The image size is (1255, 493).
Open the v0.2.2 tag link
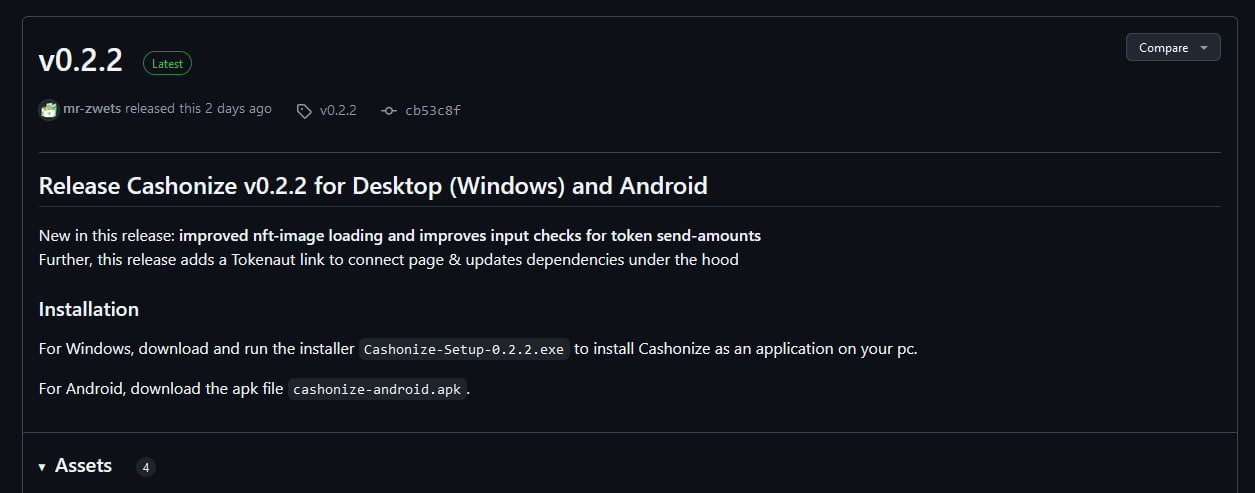pyautogui.click(x=338, y=110)
